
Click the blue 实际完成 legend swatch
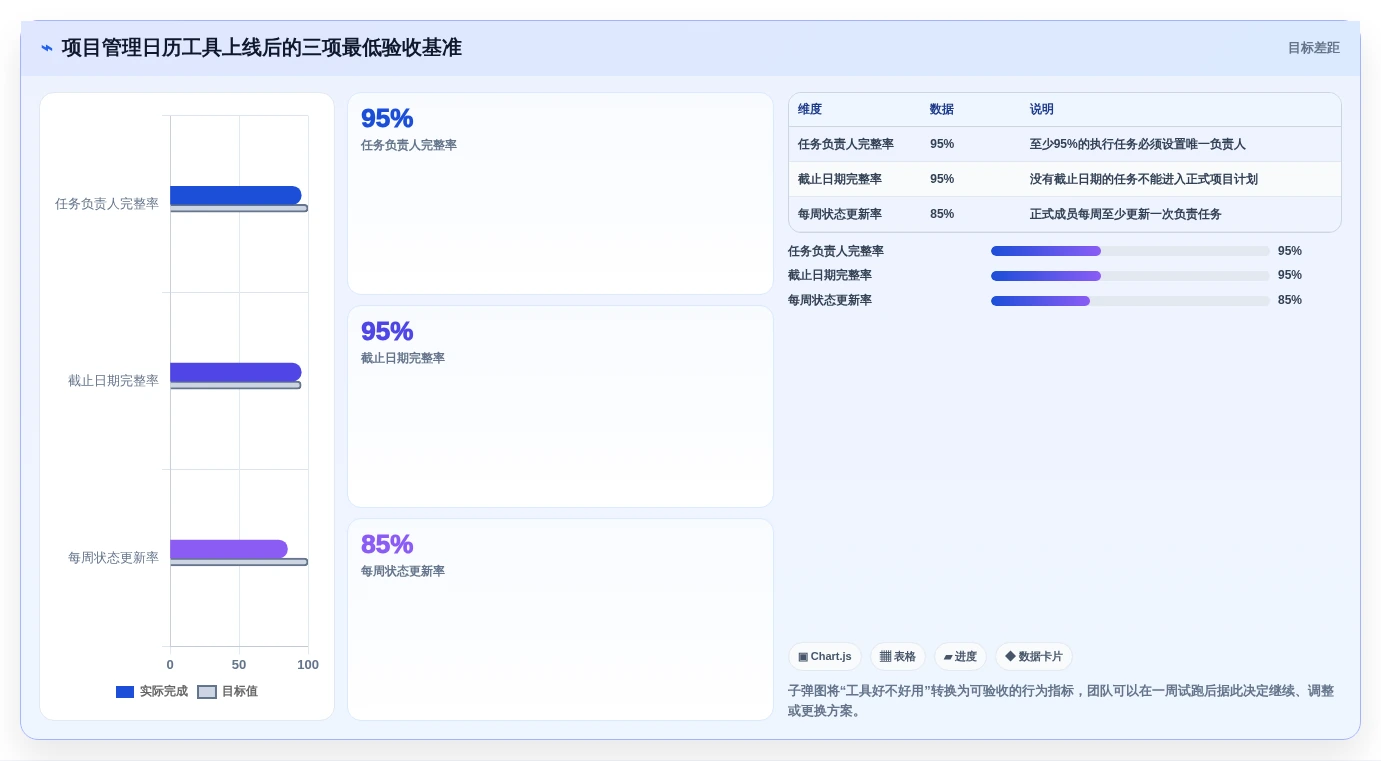[x=125, y=692]
